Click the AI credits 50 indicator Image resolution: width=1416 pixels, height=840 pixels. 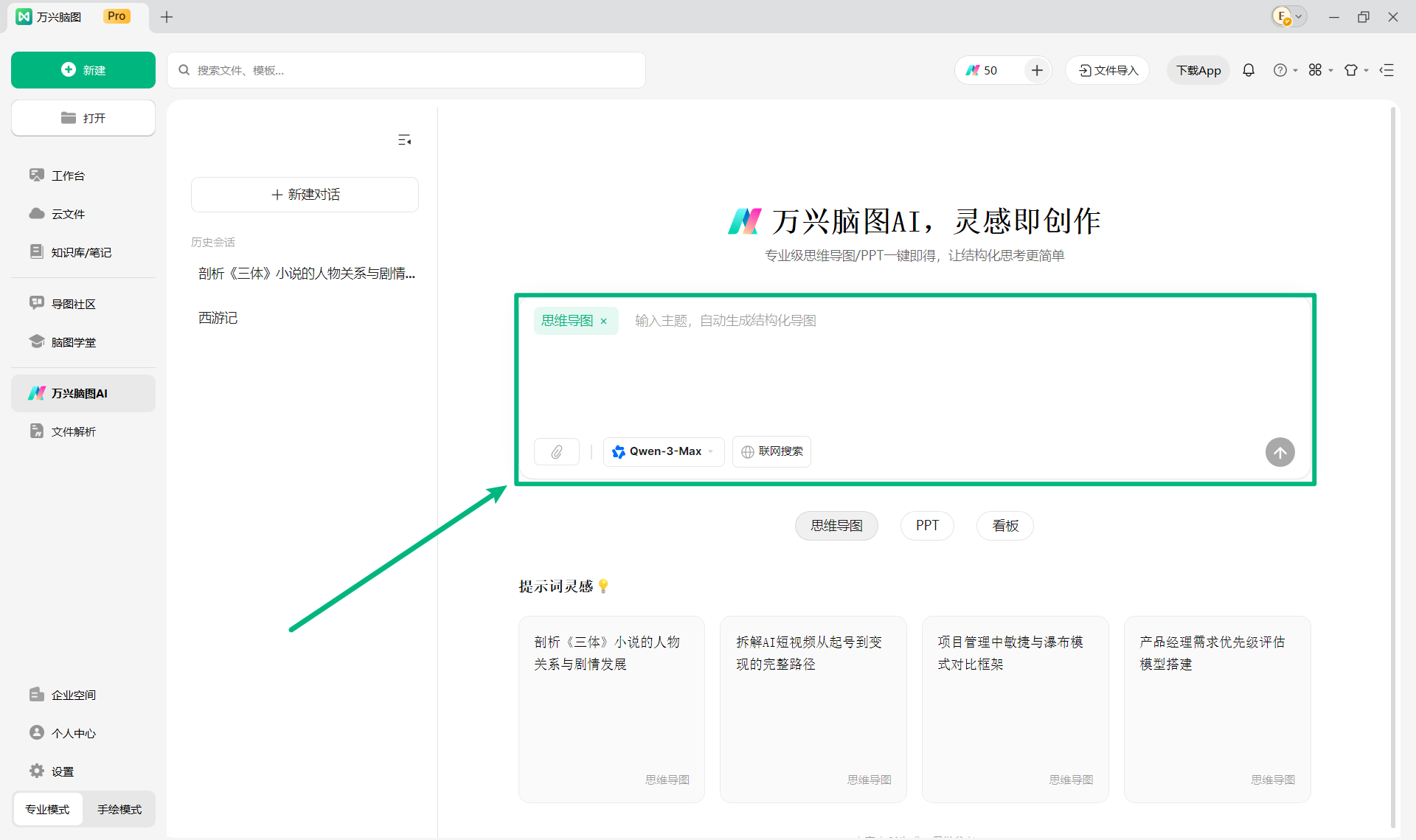click(x=983, y=70)
